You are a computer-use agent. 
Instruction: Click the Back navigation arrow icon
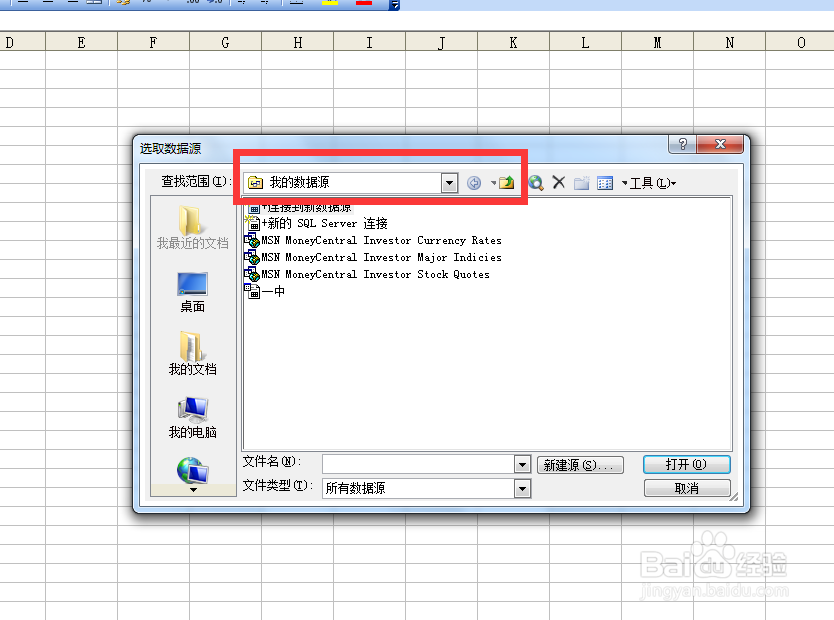point(473,183)
